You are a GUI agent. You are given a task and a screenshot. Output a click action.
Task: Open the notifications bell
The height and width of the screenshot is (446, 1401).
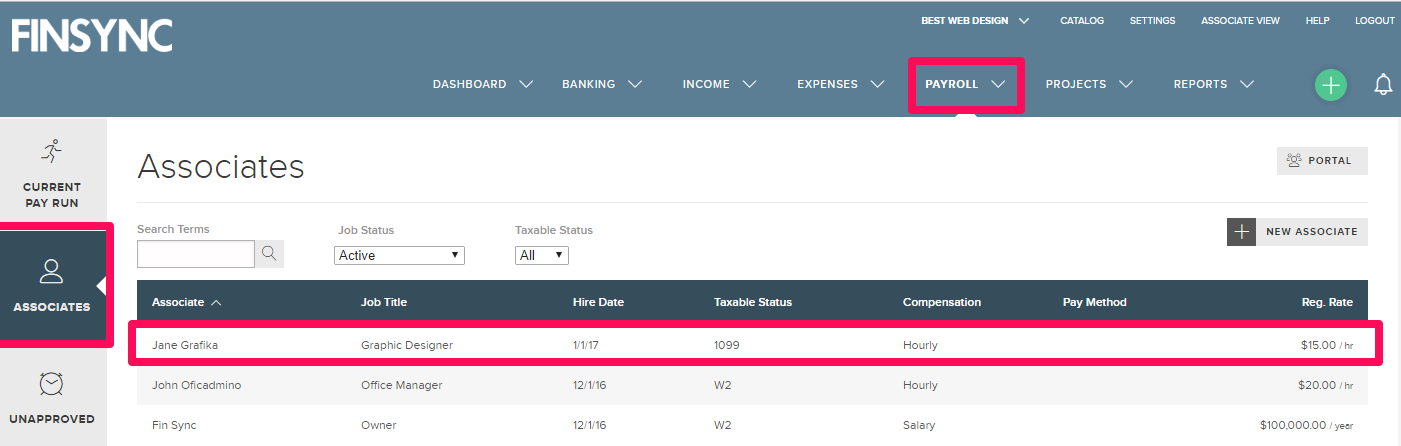[1383, 84]
